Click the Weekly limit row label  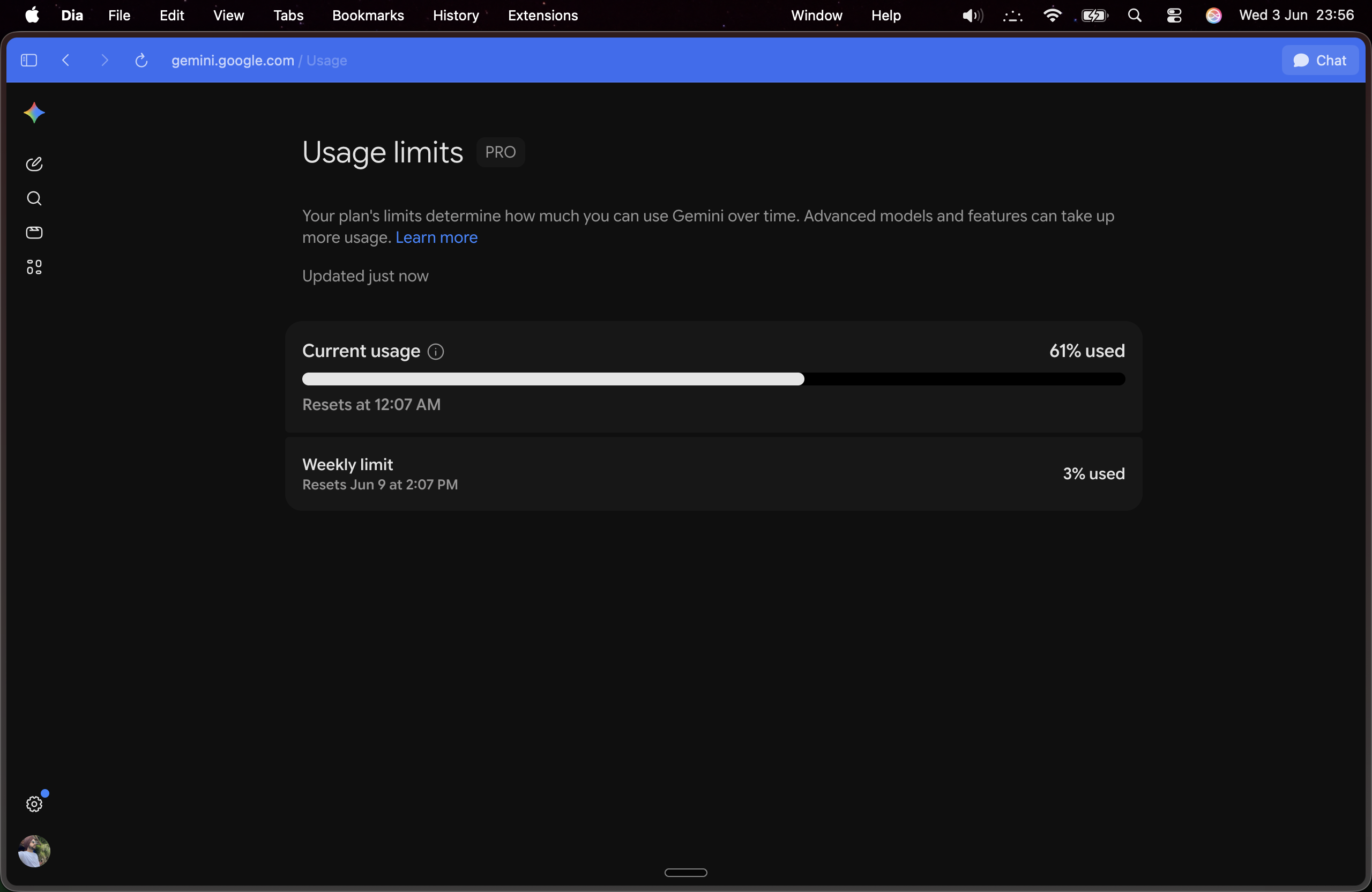tap(348, 464)
